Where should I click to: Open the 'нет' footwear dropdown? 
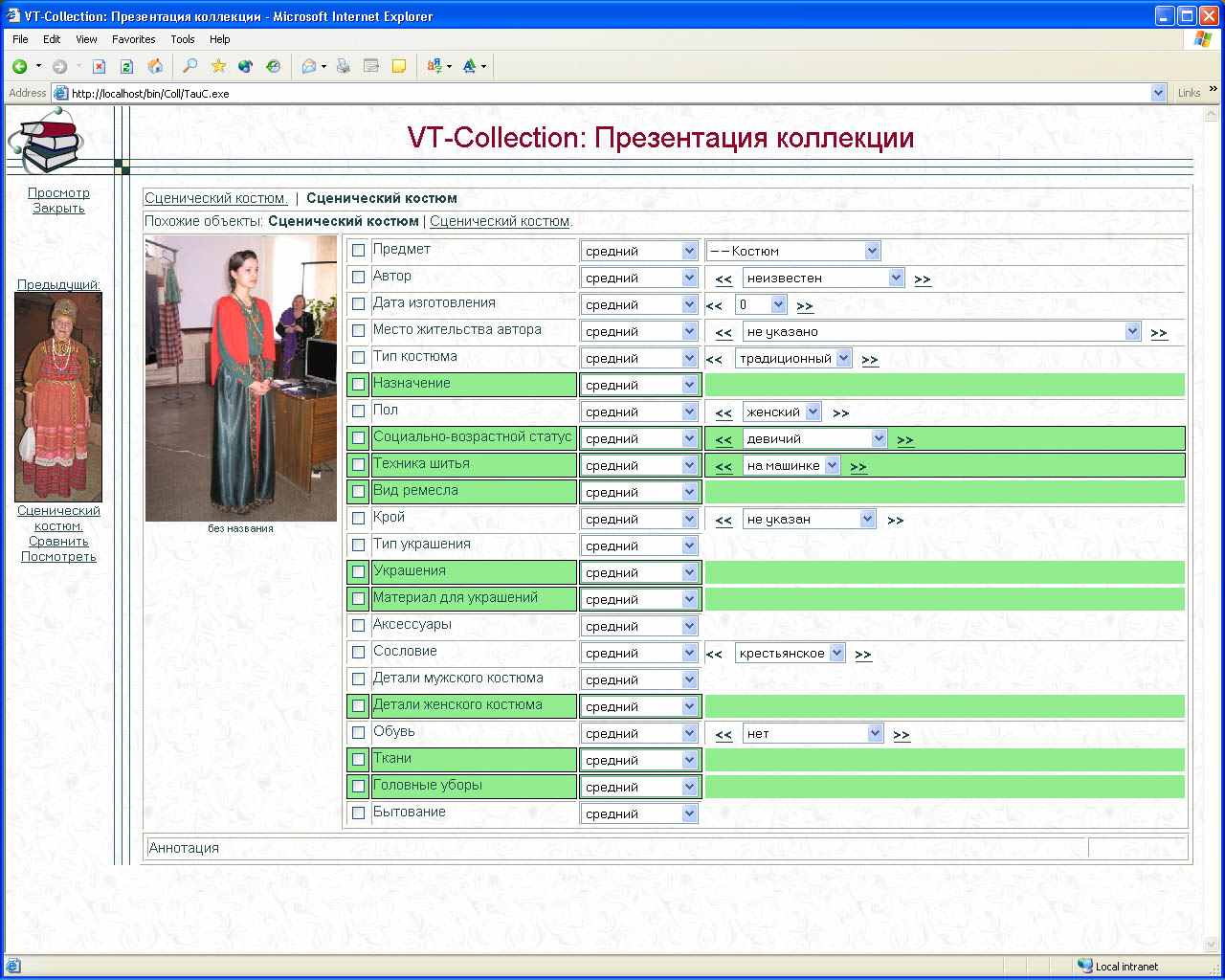(x=813, y=733)
